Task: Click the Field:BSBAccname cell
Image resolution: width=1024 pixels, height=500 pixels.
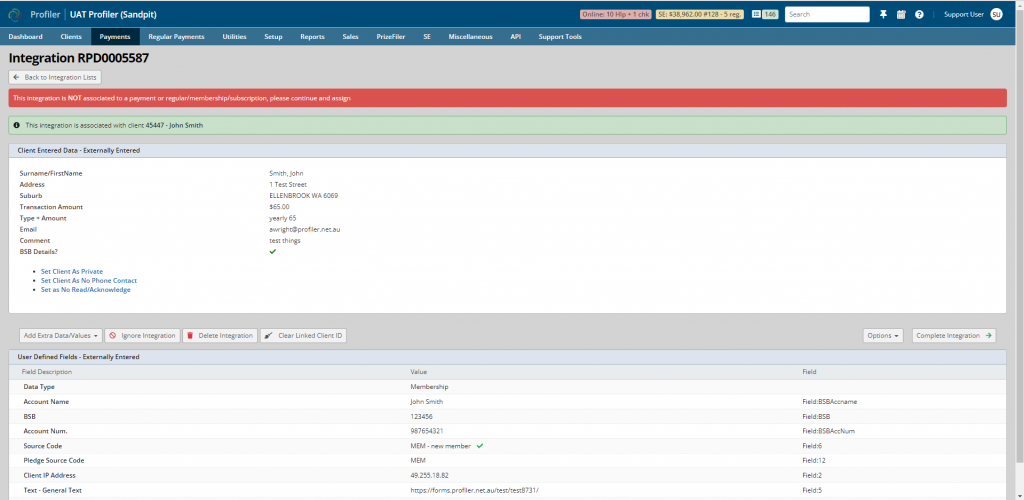Action: pyautogui.click(x=829, y=401)
